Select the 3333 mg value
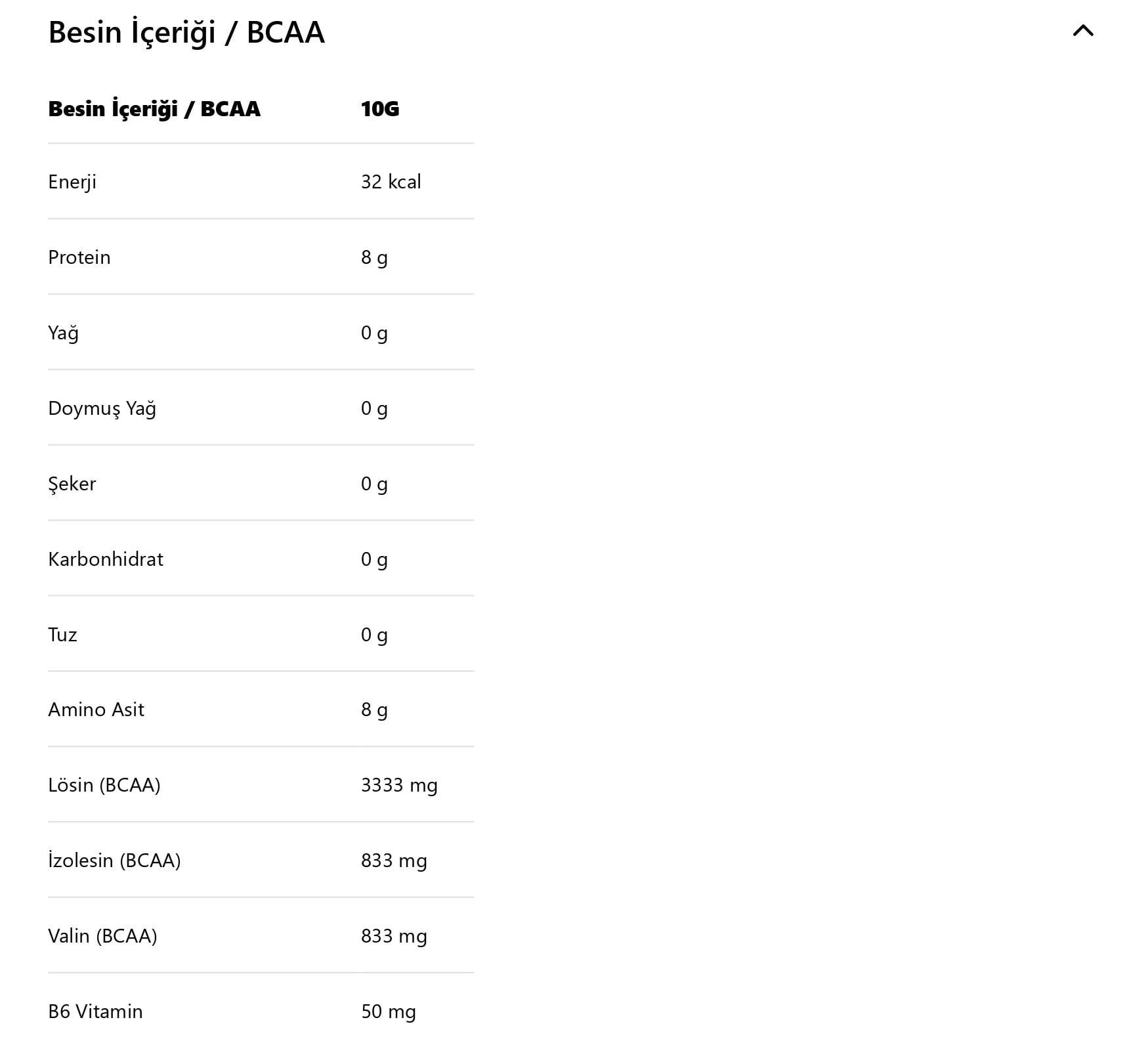 point(399,785)
